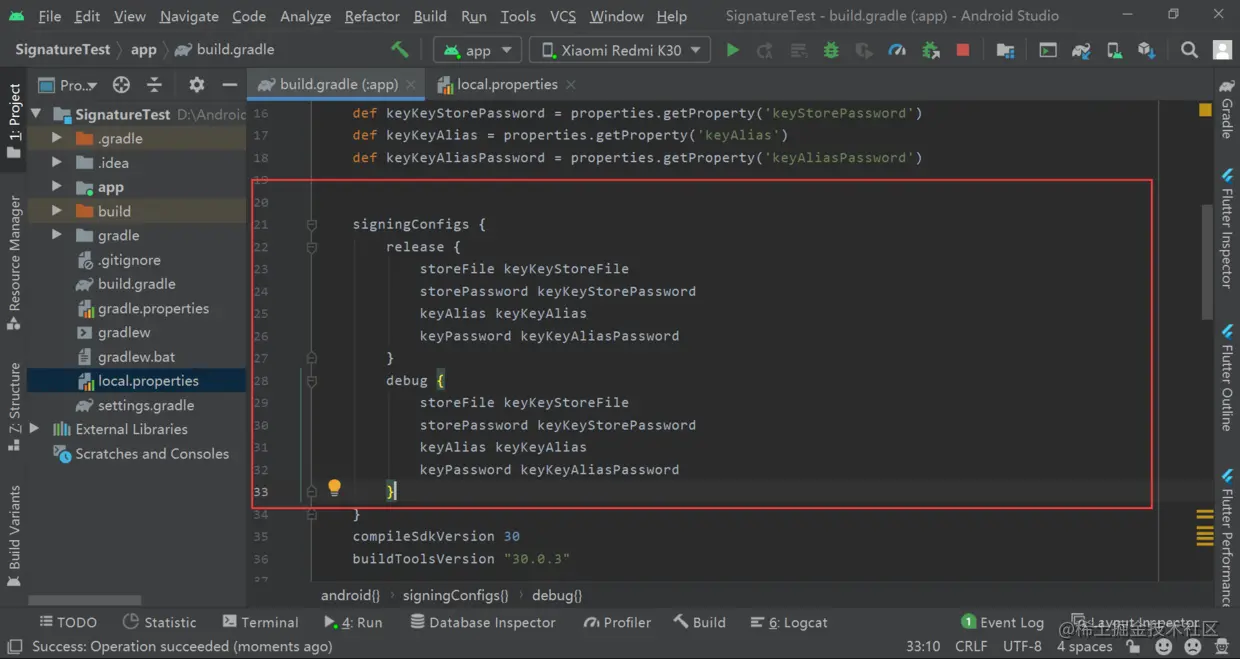
Task: Click the Run Anything terminal-like icon
Action: pyautogui.click(x=1048, y=50)
